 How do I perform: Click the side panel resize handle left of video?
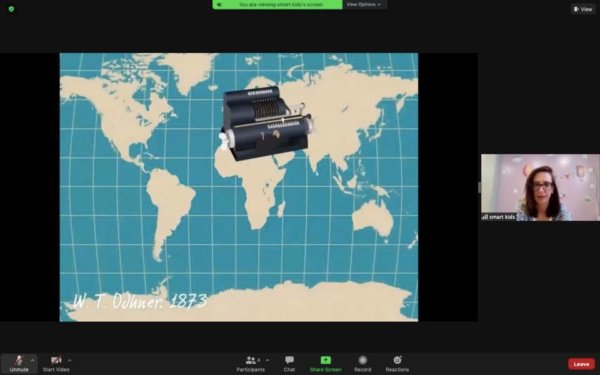(x=479, y=188)
